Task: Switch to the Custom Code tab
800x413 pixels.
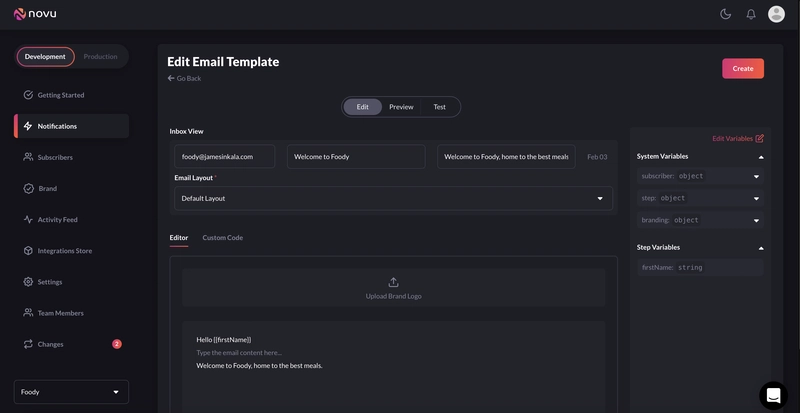Action: 222,238
